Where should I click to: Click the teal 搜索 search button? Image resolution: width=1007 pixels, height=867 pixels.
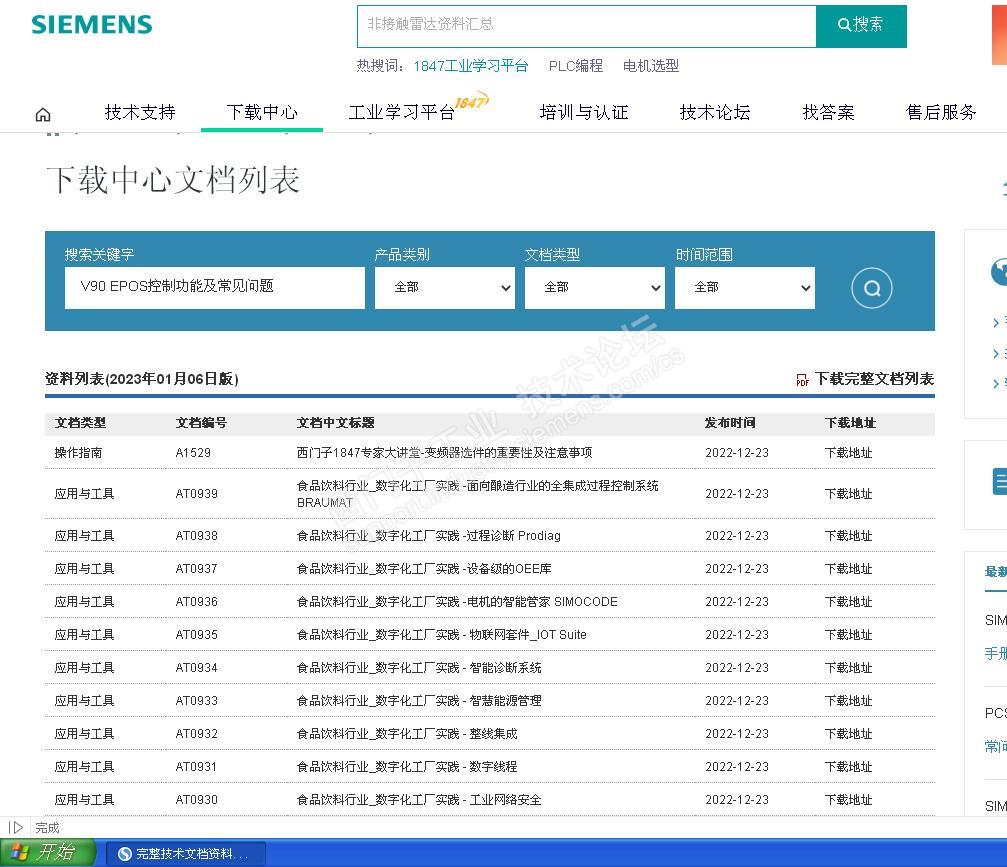coord(861,26)
